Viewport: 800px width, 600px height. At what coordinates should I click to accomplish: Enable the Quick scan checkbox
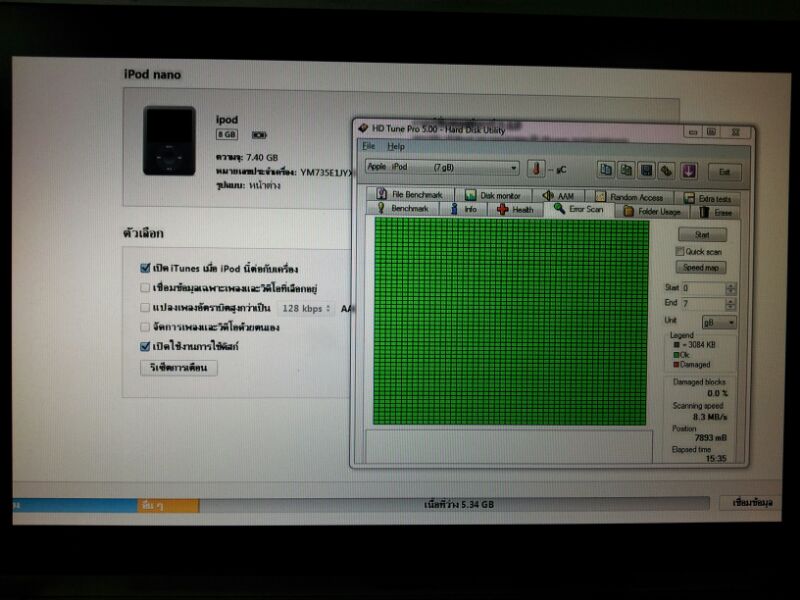[x=681, y=252]
